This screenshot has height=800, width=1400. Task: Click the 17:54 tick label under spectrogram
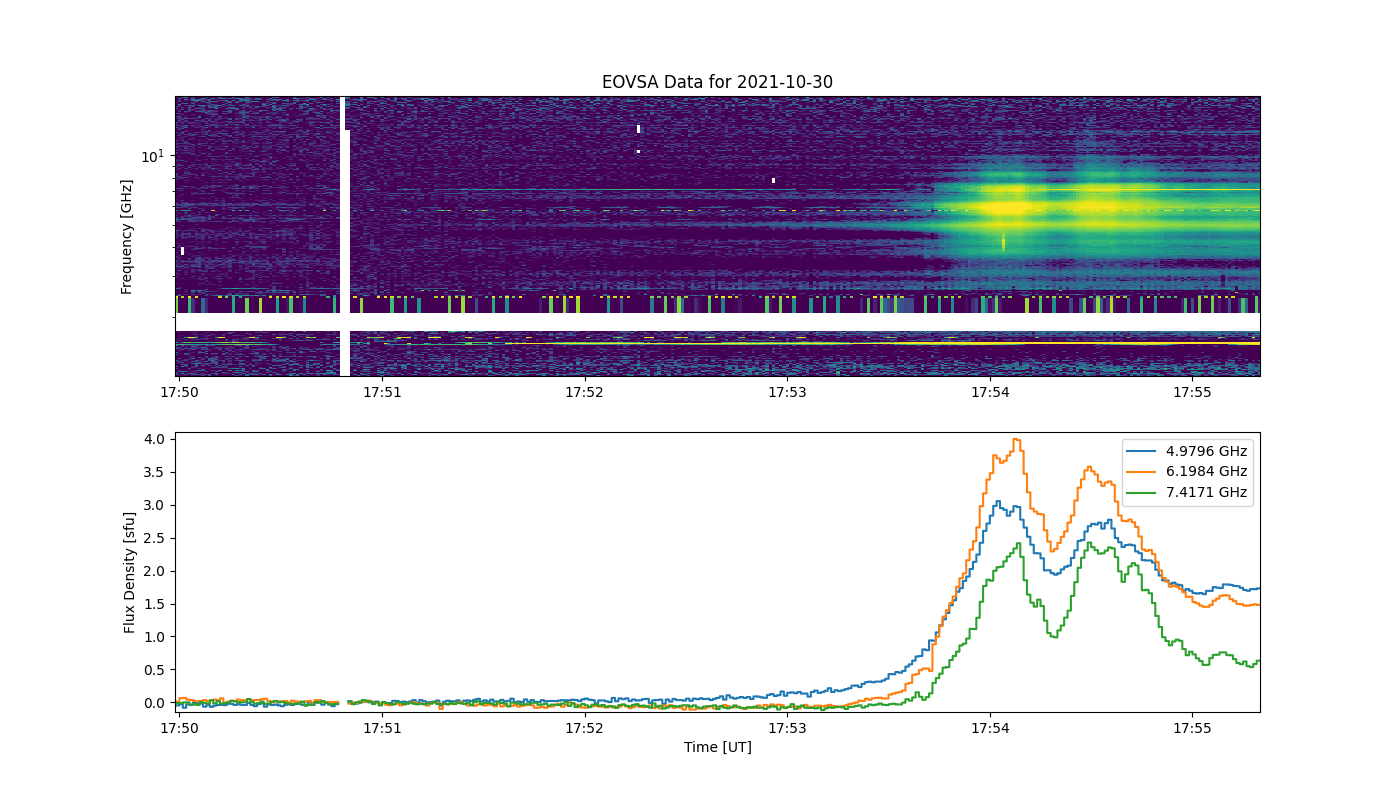tap(990, 392)
